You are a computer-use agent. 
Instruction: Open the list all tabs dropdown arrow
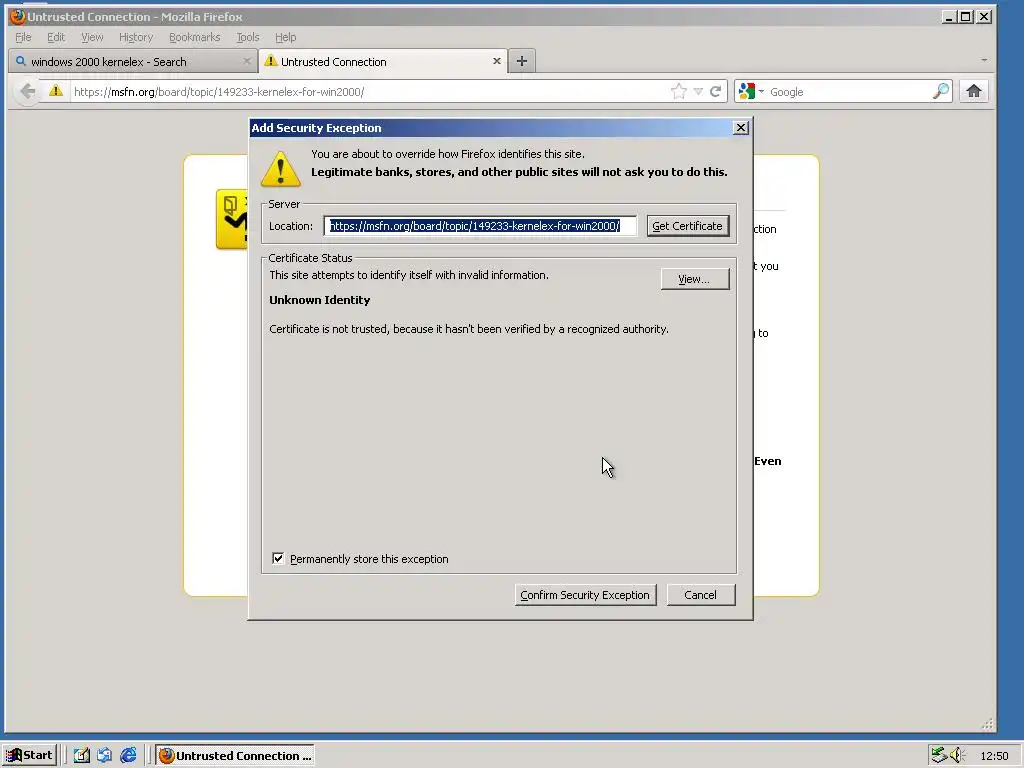click(x=984, y=60)
